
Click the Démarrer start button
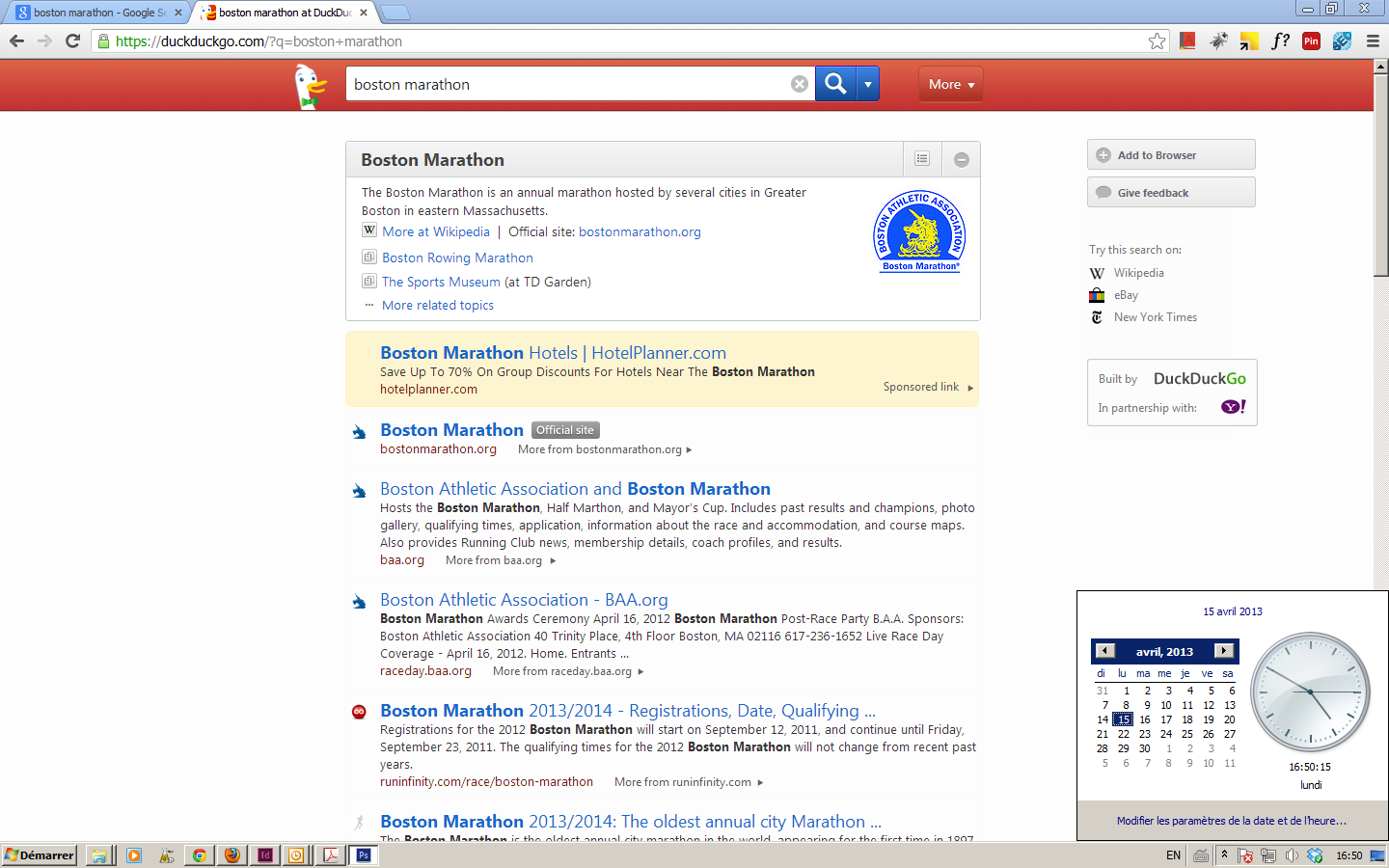pyautogui.click(x=40, y=855)
